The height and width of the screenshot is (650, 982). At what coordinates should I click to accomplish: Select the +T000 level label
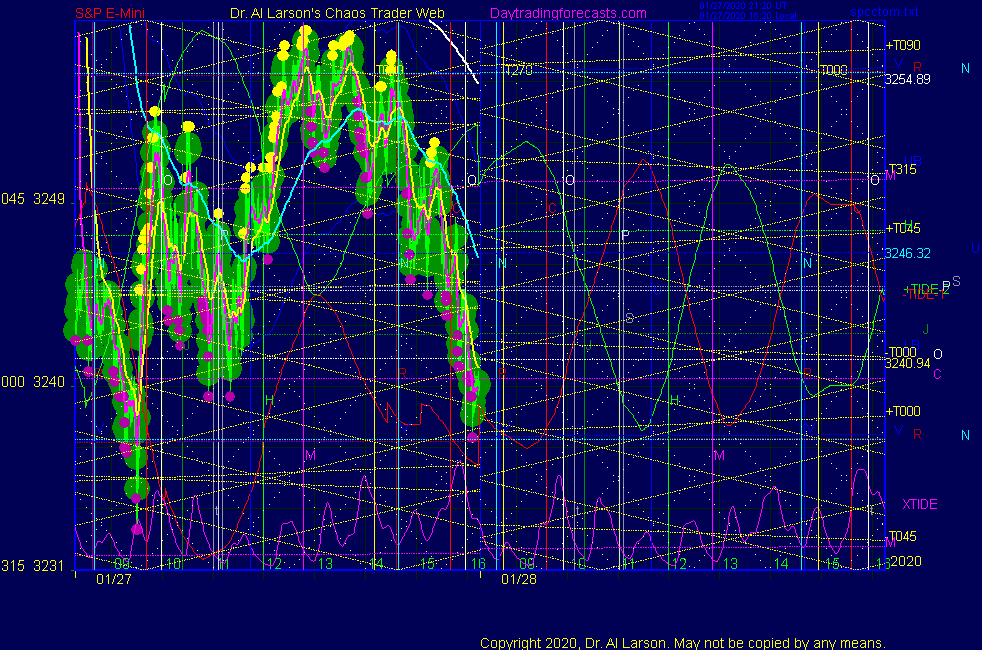tap(903, 411)
